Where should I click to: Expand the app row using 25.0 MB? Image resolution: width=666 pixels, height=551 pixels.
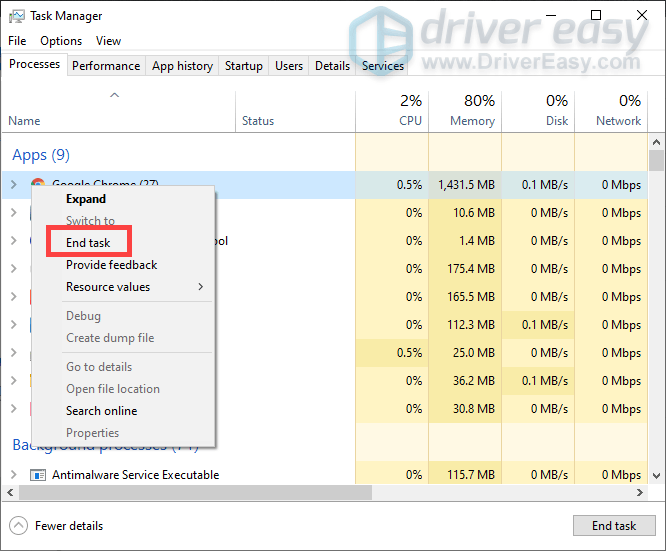14,353
